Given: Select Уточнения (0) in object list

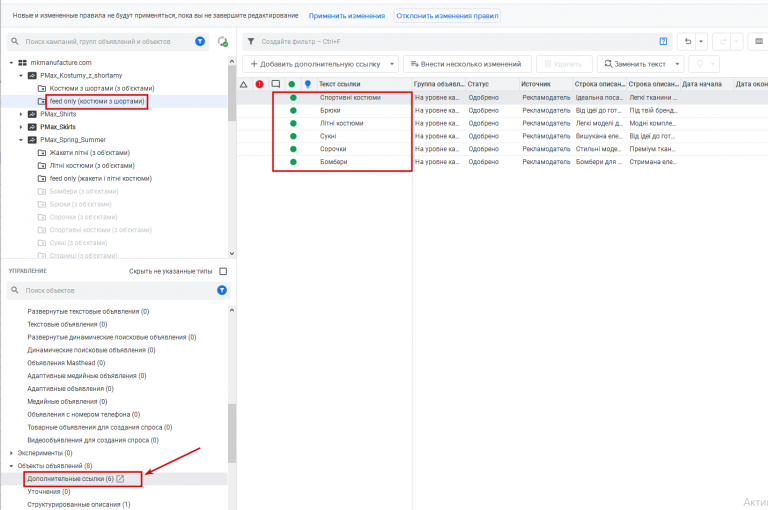Looking at the screenshot, I should [48, 491].
